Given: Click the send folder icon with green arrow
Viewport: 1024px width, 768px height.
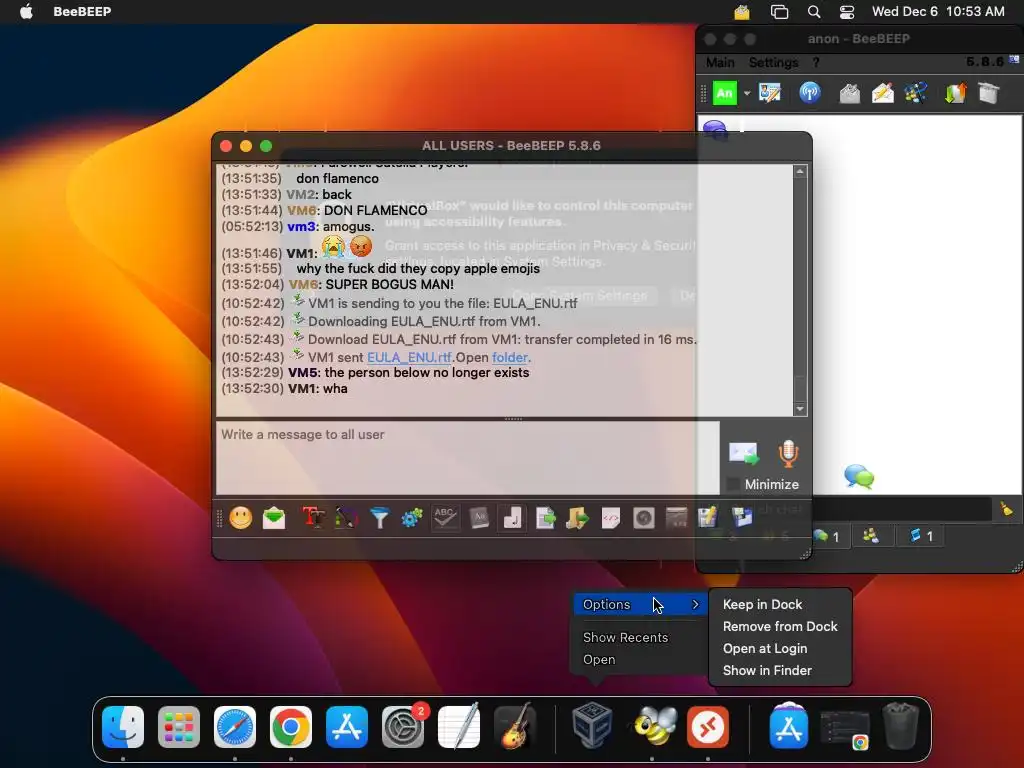Looking at the screenshot, I should coord(577,519).
